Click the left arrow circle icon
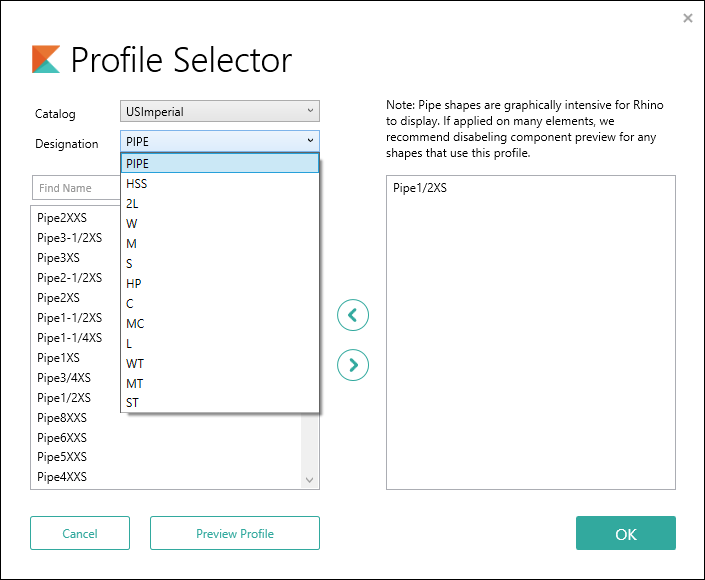 pos(353,316)
